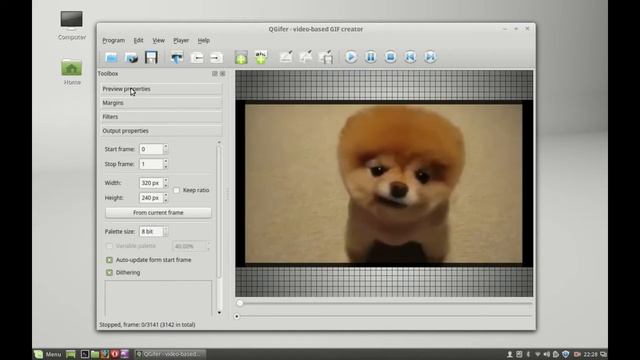Open a video with the blue folder icon
640x360 pixels.
tap(111, 58)
